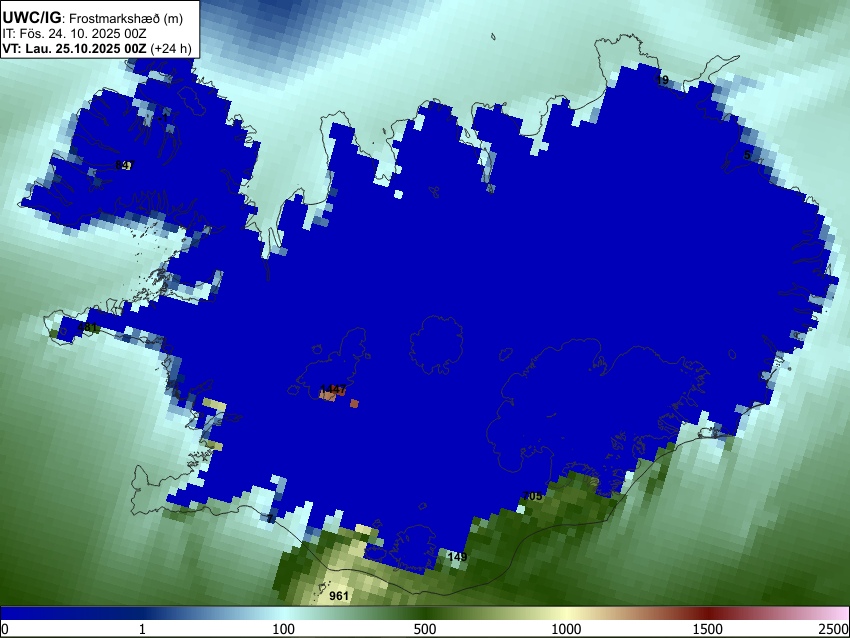This screenshot has height=638, width=850.
Task: Click the map value '1447' by the red cells
Action: click(x=333, y=389)
